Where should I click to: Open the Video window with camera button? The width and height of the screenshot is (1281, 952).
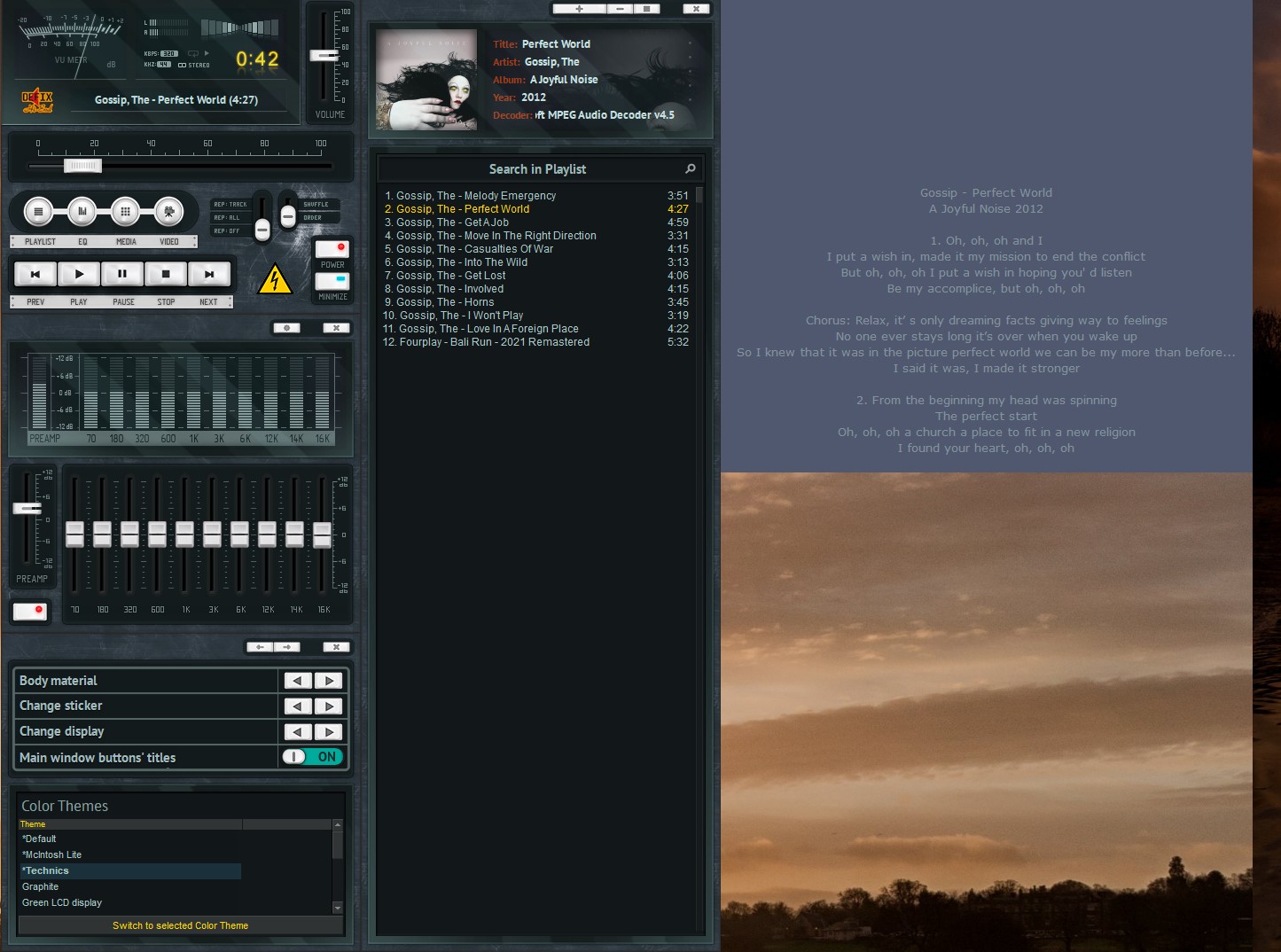click(168, 212)
